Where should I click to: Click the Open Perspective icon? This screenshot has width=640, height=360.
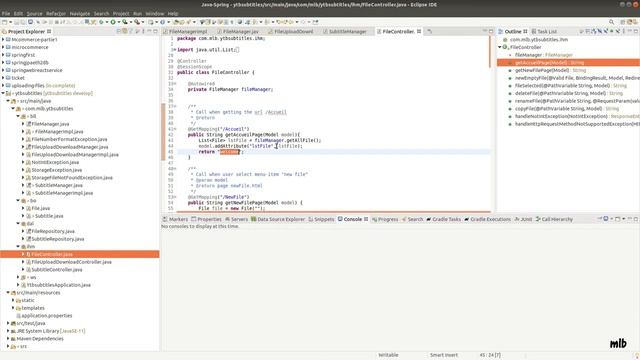(x=622, y=22)
